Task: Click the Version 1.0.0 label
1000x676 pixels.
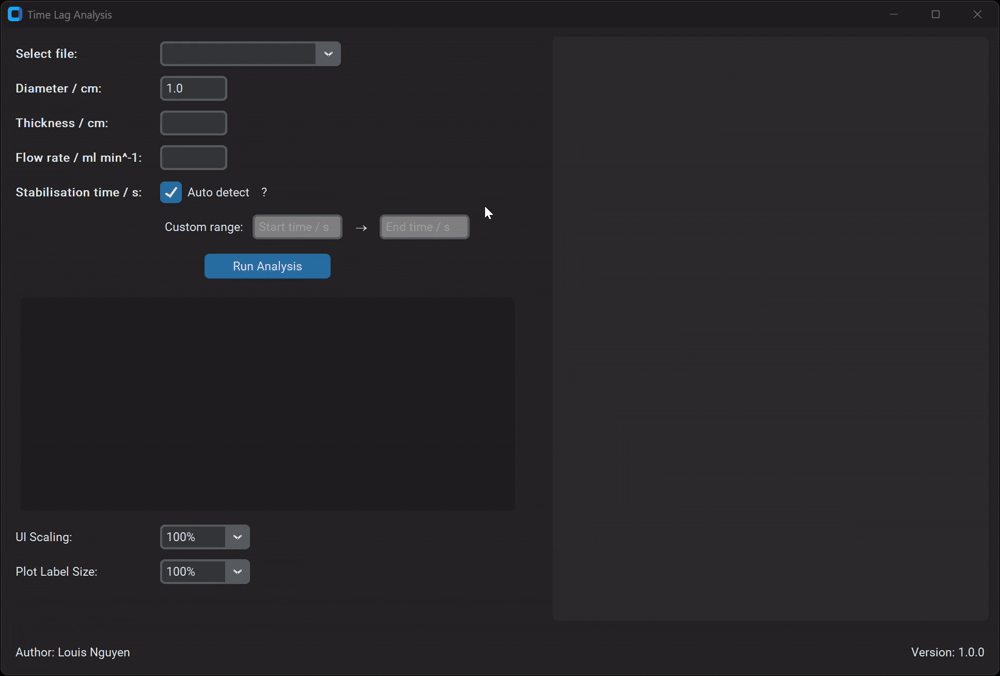Action: 947,652
